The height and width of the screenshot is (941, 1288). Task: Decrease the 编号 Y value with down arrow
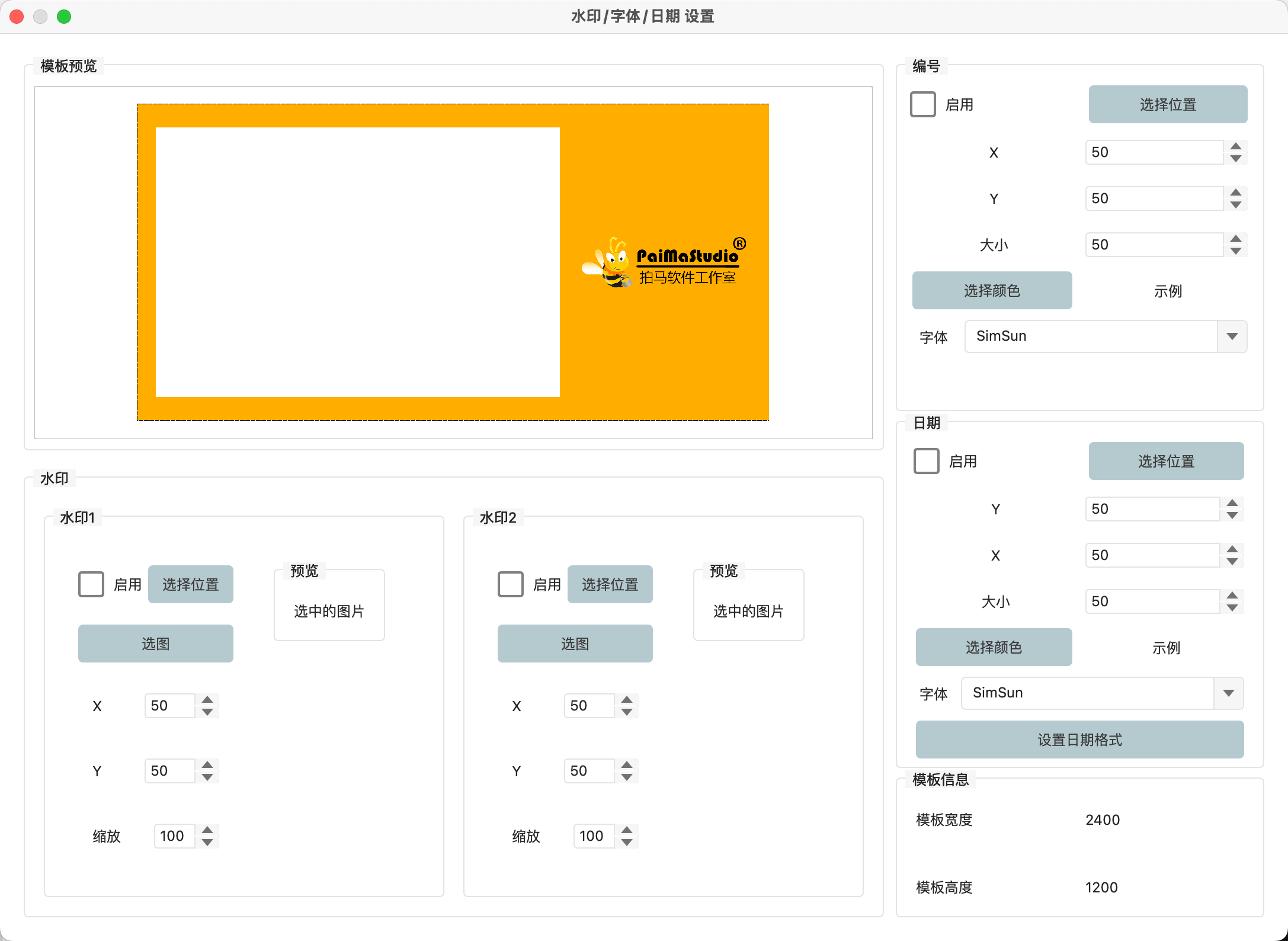tap(1235, 205)
